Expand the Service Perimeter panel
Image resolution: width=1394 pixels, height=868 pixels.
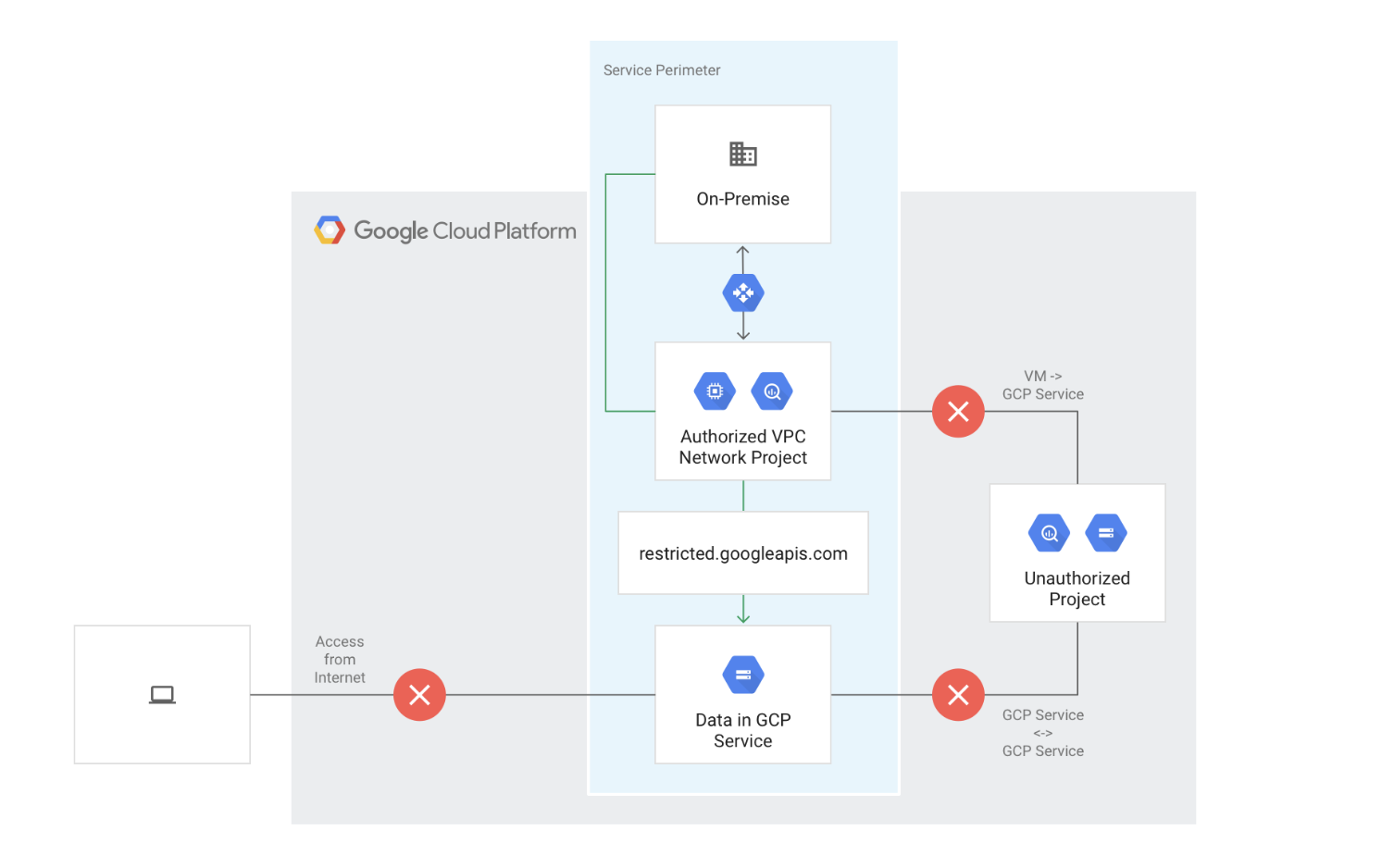(x=743, y=416)
